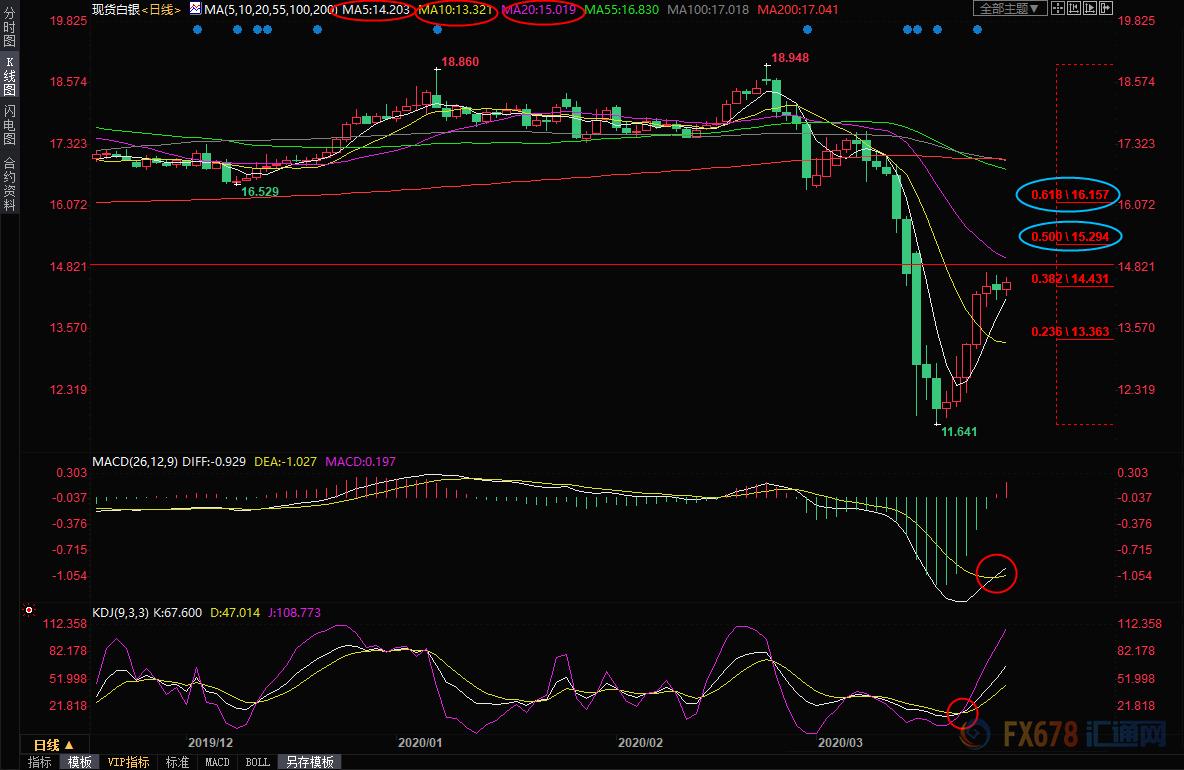
Task: Click the MACD(26,12,9) indicator label
Action: tap(135, 461)
